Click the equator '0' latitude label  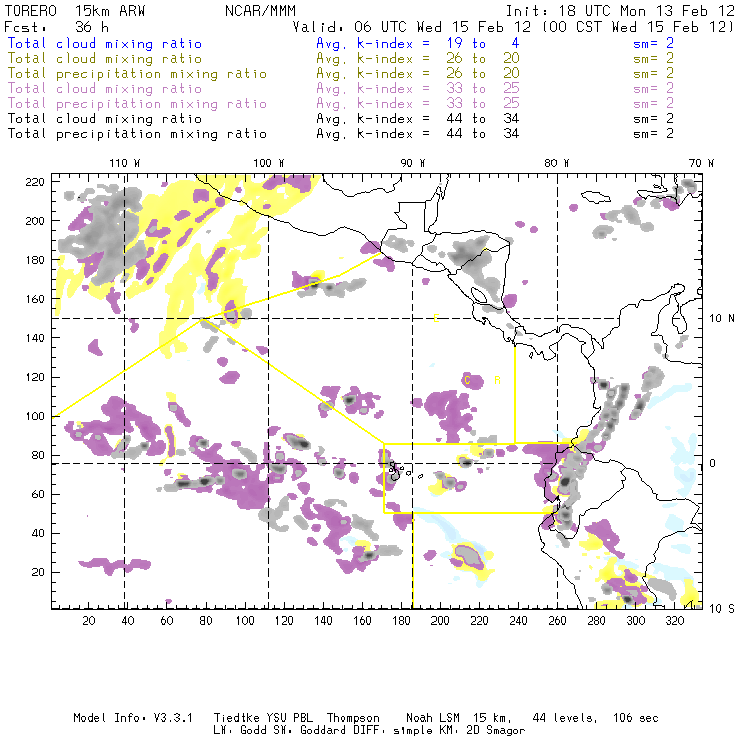click(x=713, y=463)
